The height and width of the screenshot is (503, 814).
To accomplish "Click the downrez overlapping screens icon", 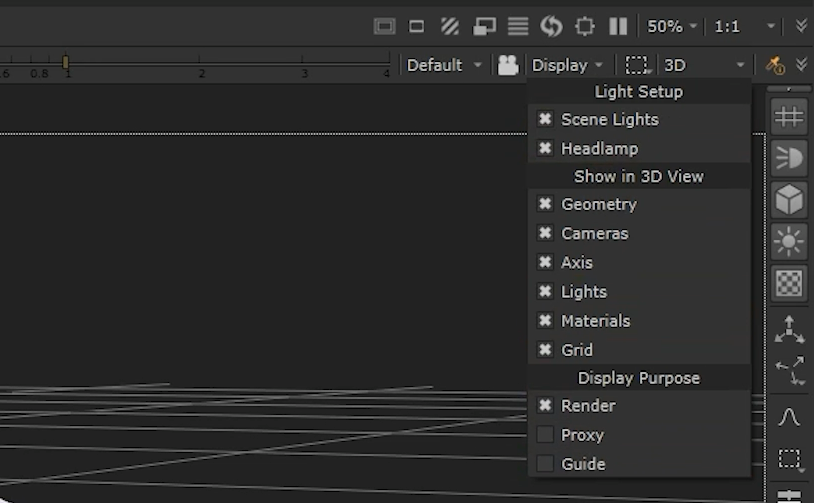I will click(484, 26).
